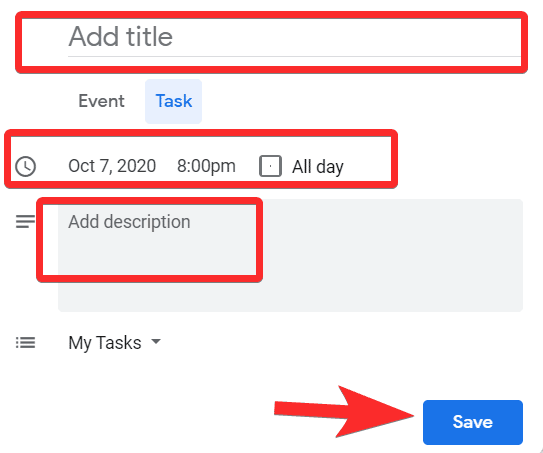Viewport: 543px width, 453px height.
Task: Focus the Add title field
Action: 294,37
